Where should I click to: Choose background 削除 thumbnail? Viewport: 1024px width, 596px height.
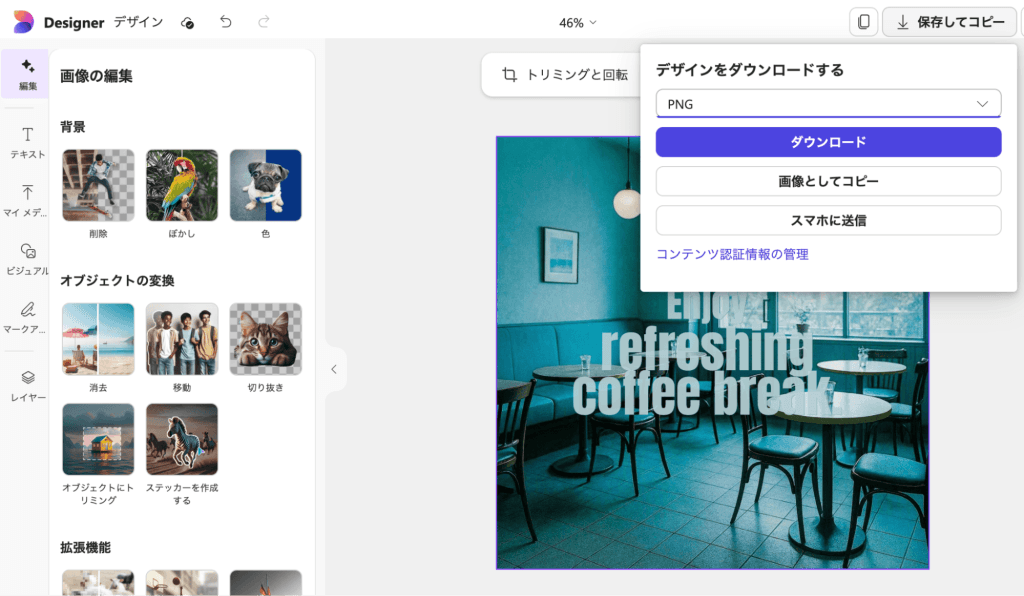98,185
